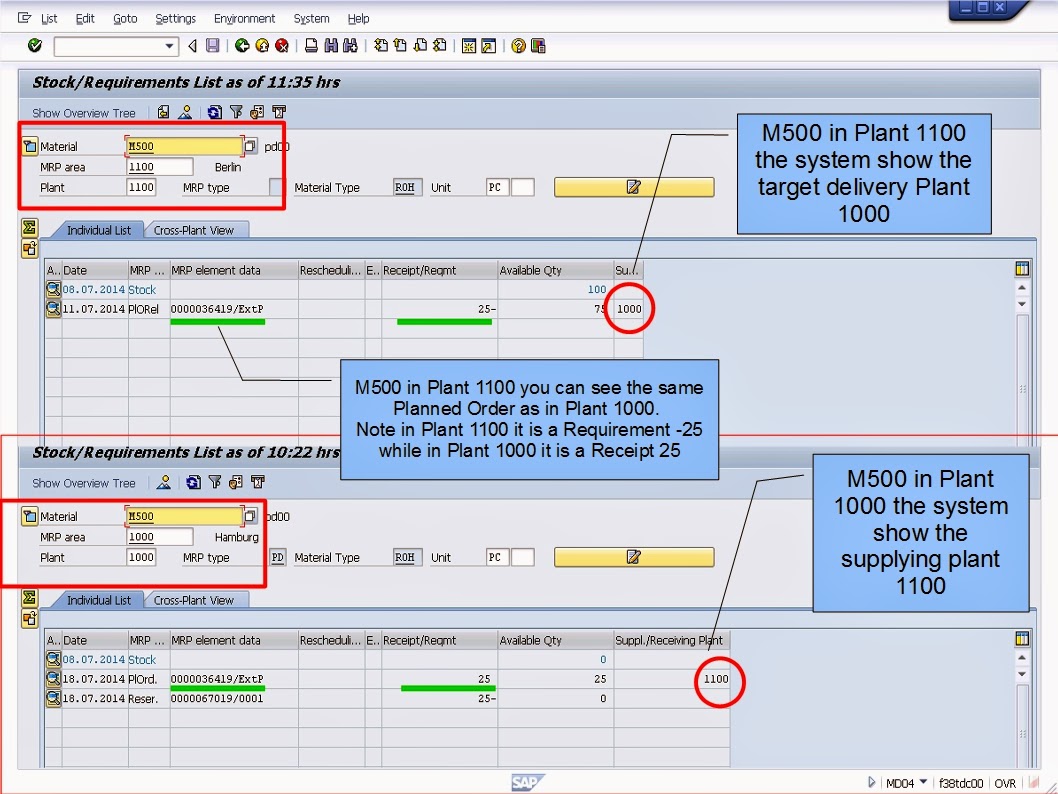Click the Material M500 field for plant 1100
Screen dimensions: 1058x794
pyautogui.click(x=184, y=146)
